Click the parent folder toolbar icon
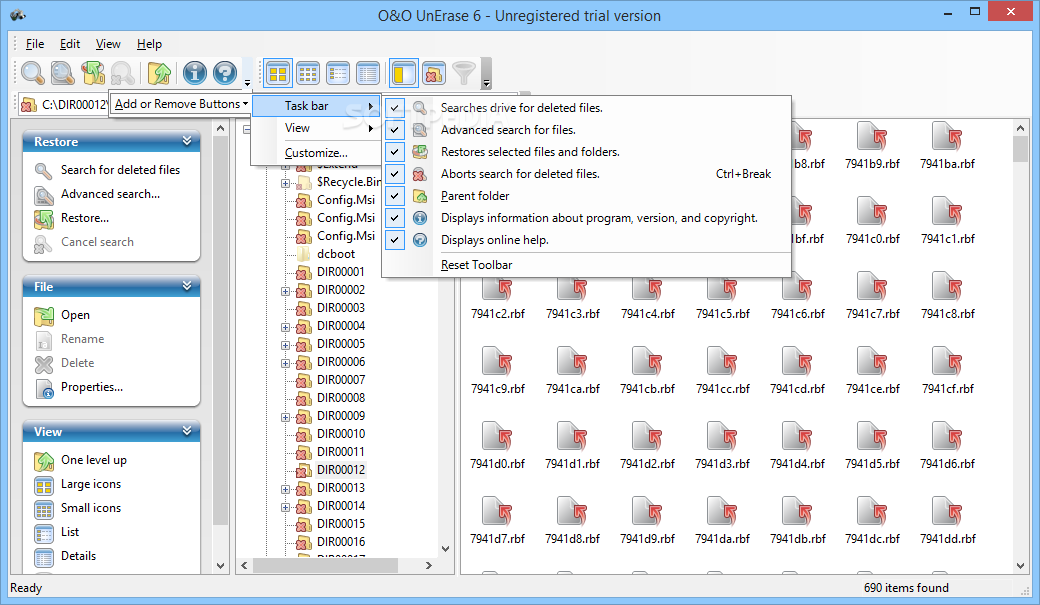1040x605 pixels. [x=159, y=73]
